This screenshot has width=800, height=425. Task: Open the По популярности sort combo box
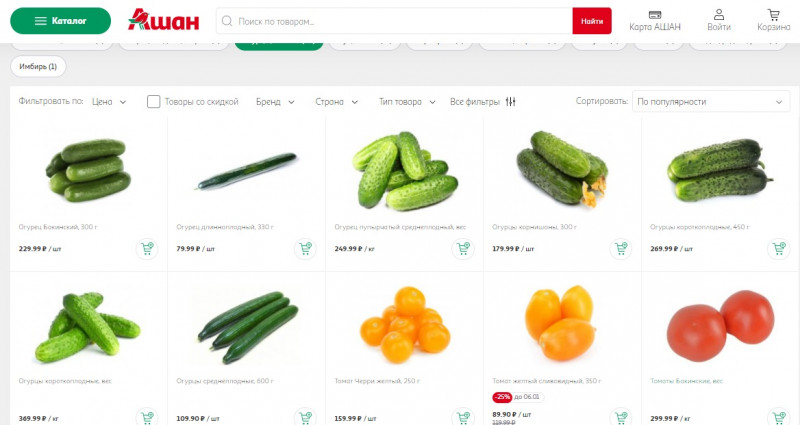pos(711,102)
